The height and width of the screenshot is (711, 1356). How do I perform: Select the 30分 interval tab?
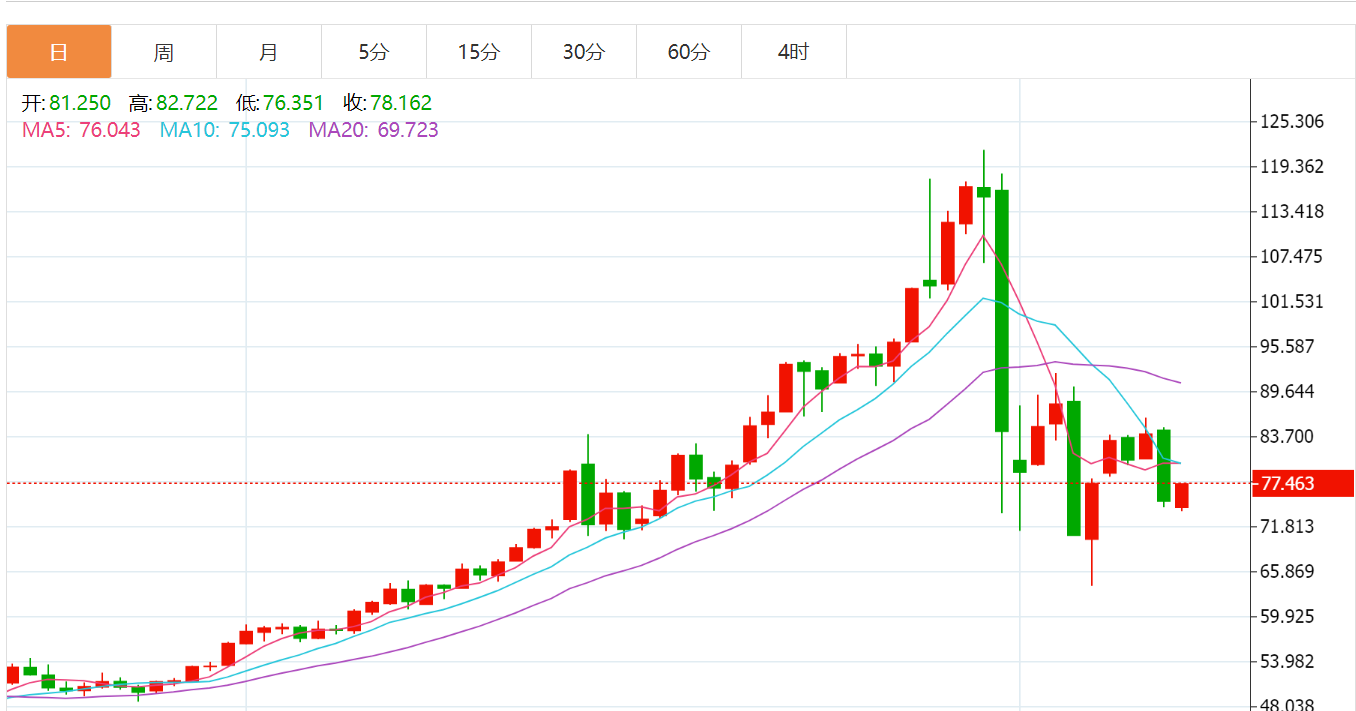point(584,52)
